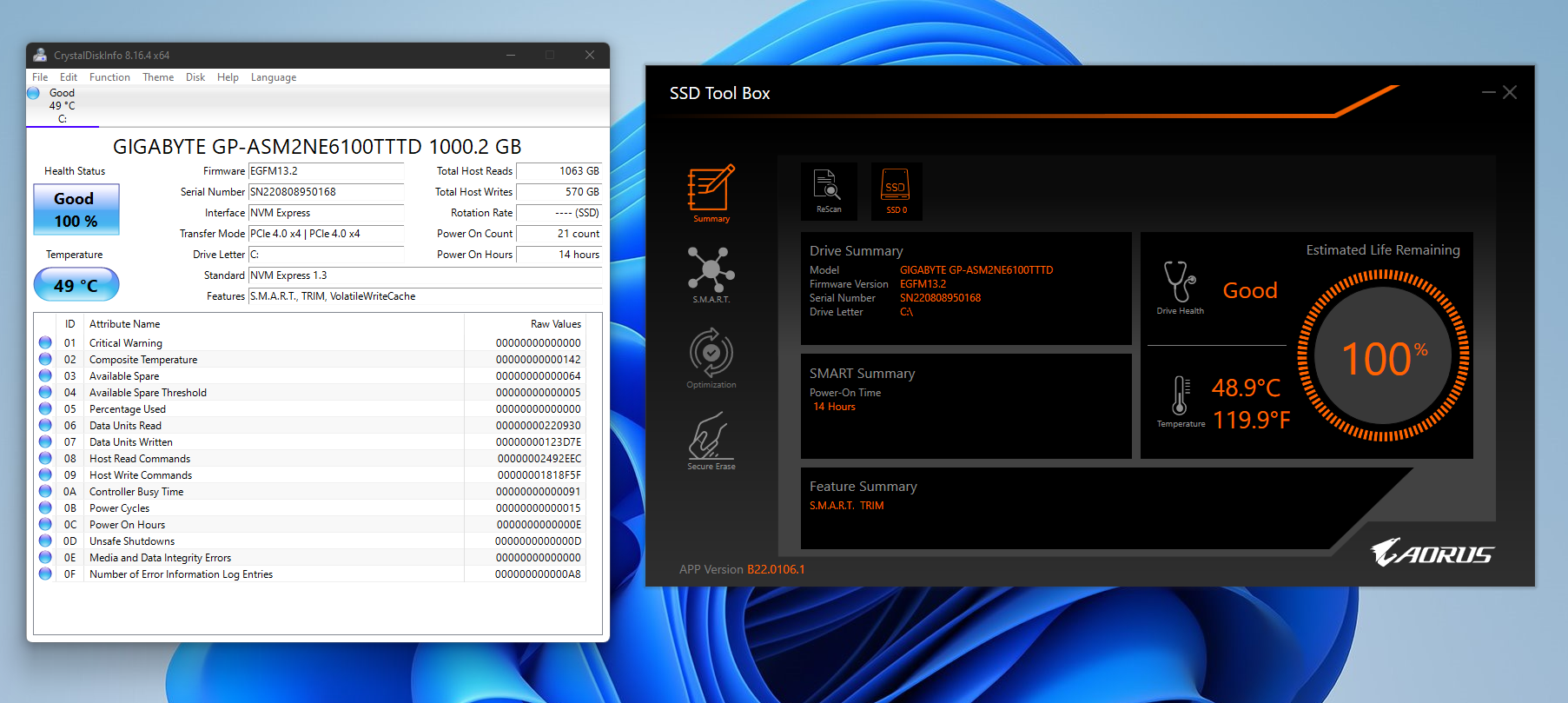Click the Total Host Writes value 570 GB
The image size is (1568, 703).
click(x=559, y=192)
